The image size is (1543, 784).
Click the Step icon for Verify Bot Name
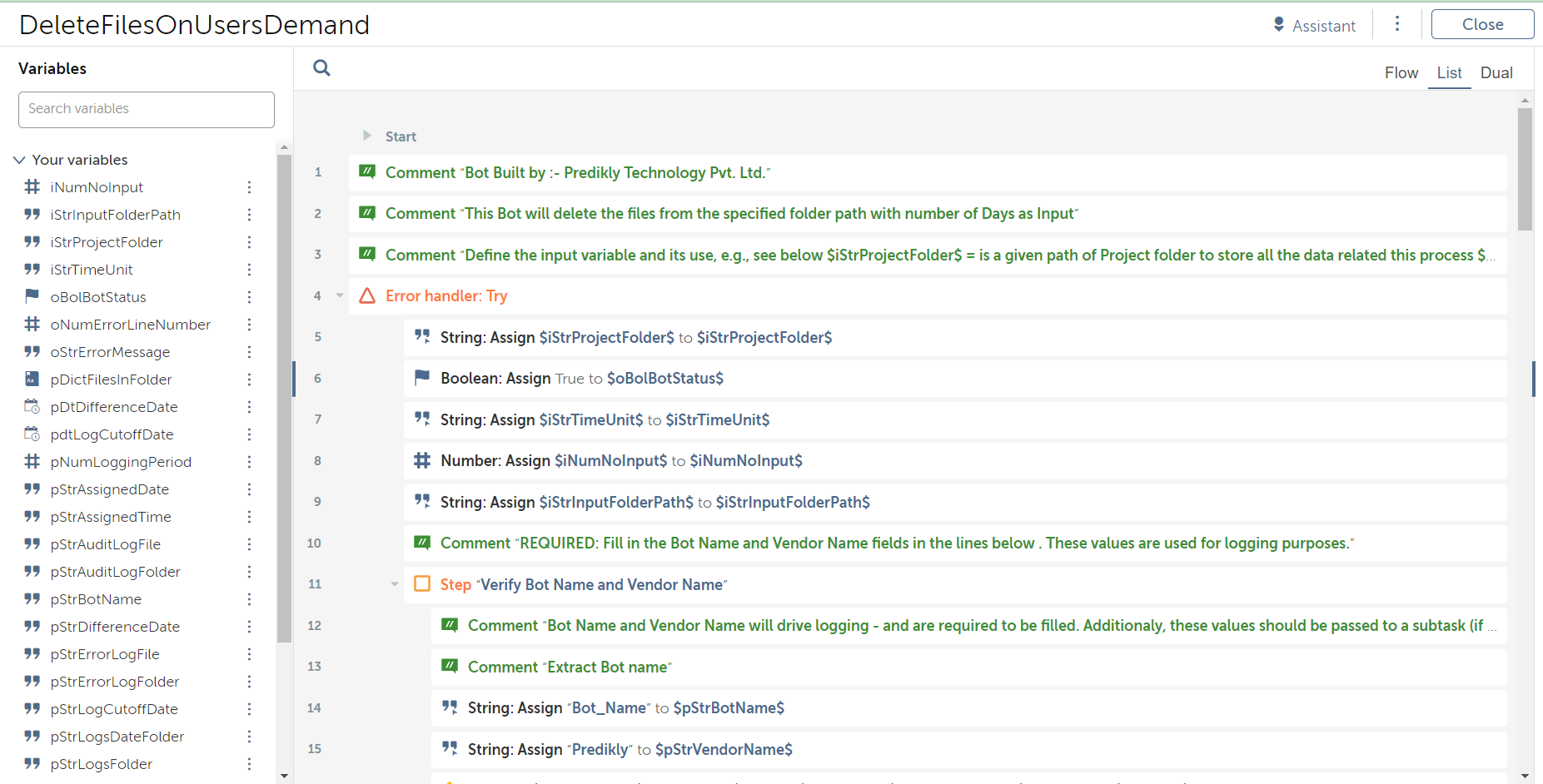tap(422, 584)
